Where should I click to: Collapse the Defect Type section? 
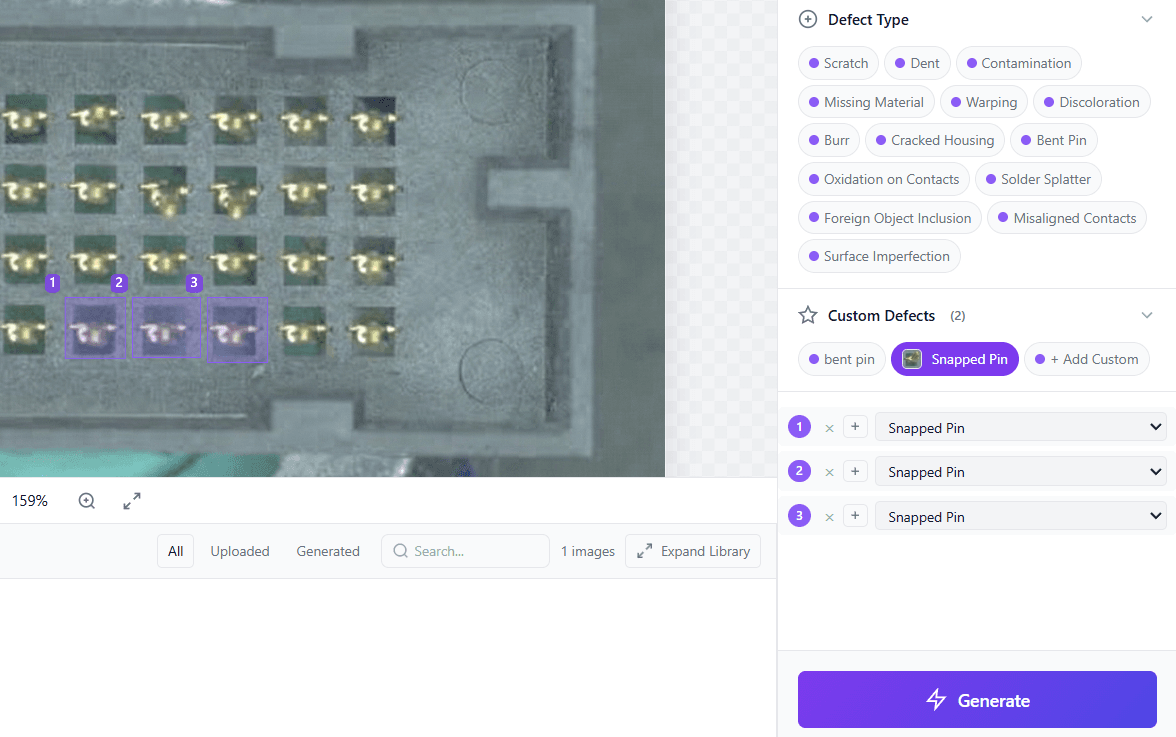coord(1146,20)
